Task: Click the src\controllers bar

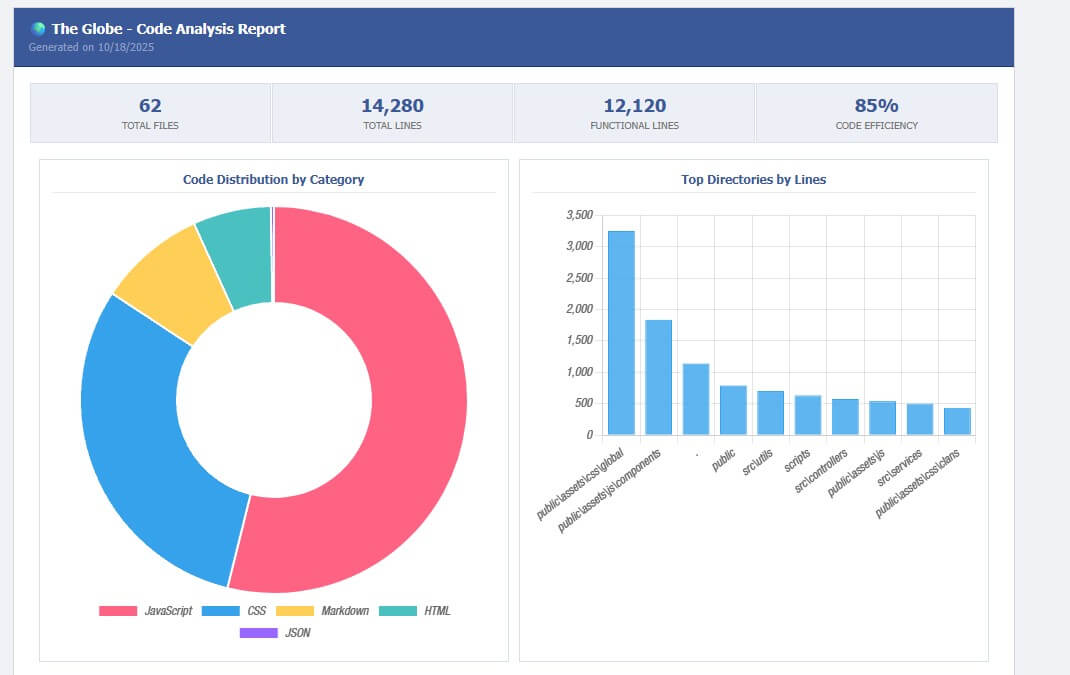Action: coord(845,416)
